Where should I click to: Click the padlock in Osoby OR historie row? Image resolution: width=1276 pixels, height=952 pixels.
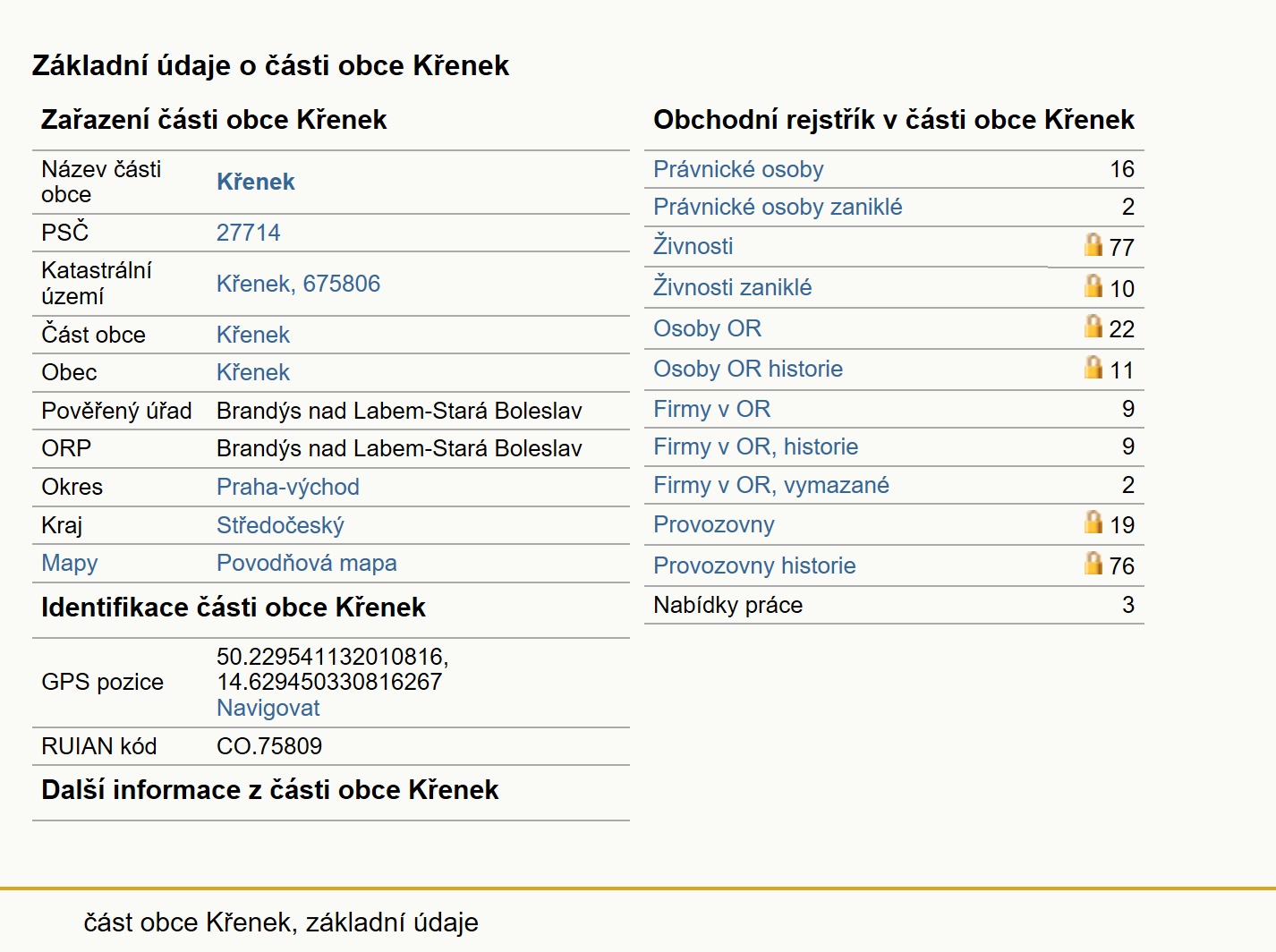point(1093,367)
